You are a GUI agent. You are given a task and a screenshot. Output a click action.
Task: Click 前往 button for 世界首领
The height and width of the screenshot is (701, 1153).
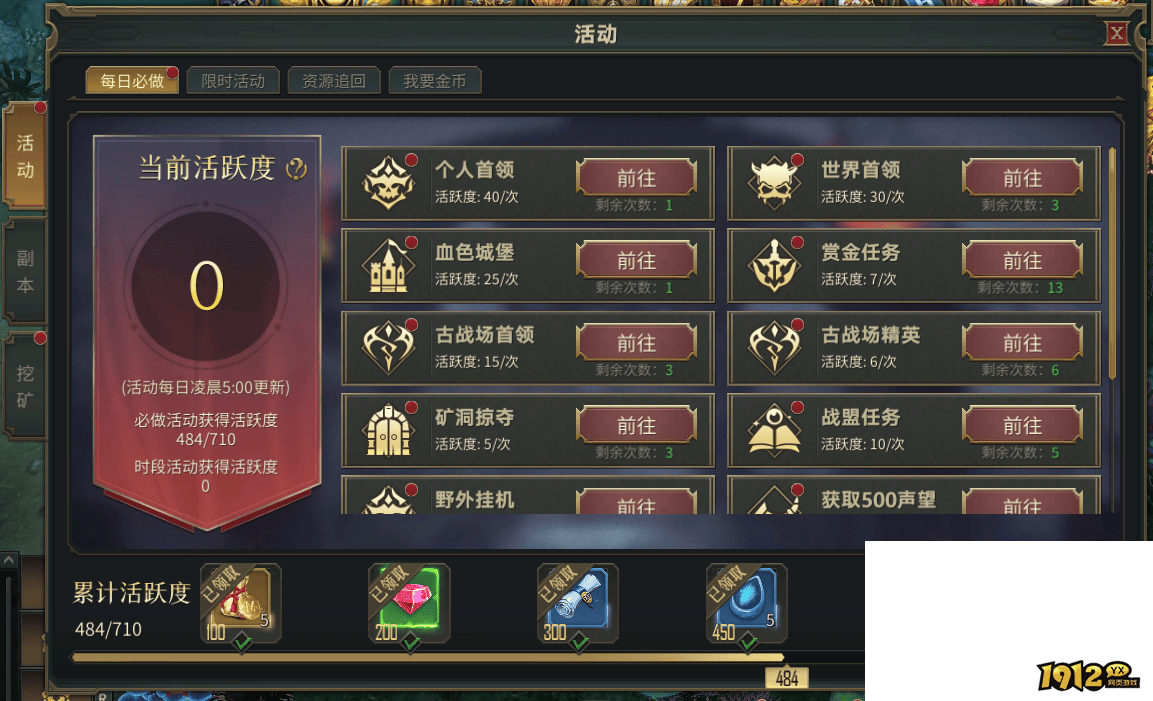tap(1022, 178)
